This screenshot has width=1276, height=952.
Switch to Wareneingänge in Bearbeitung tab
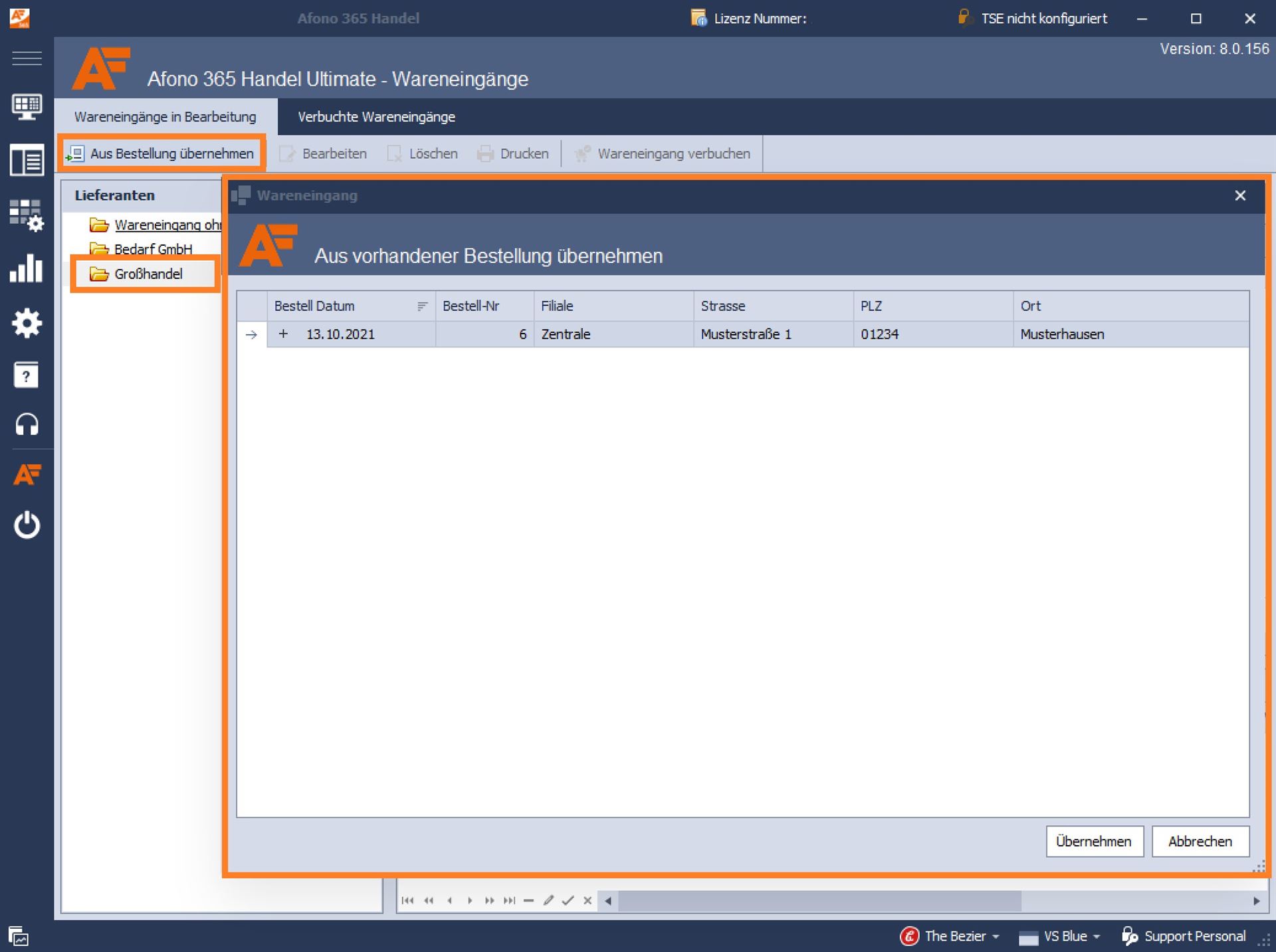pos(165,117)
